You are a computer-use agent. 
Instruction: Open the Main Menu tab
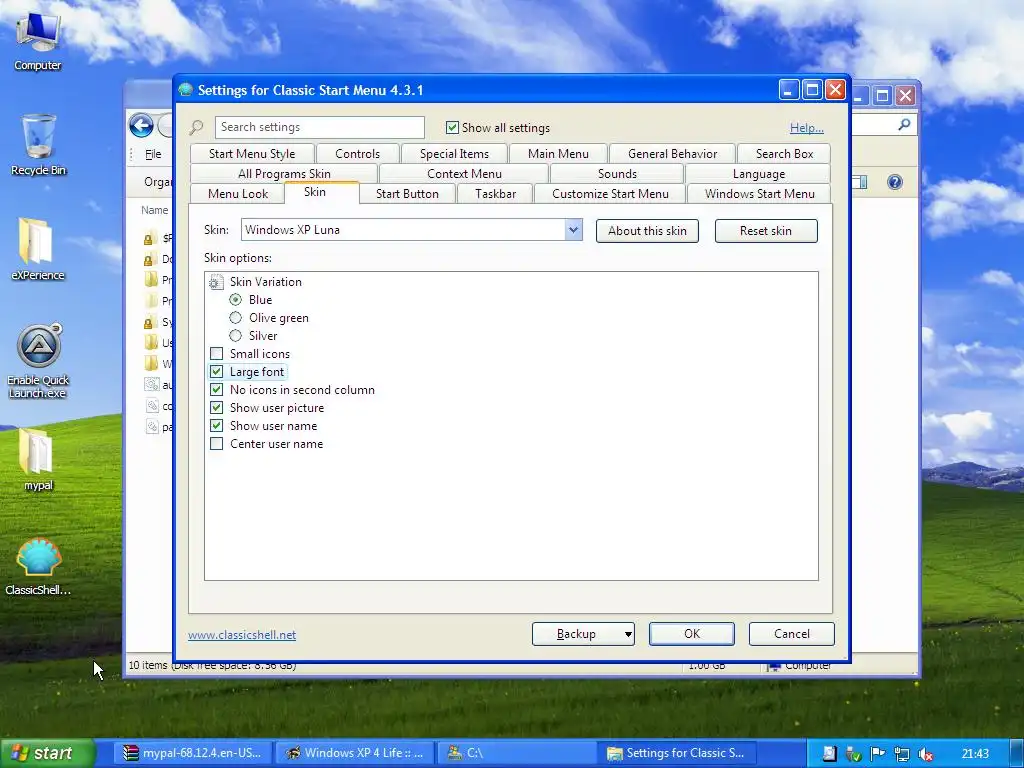(558, 153)
